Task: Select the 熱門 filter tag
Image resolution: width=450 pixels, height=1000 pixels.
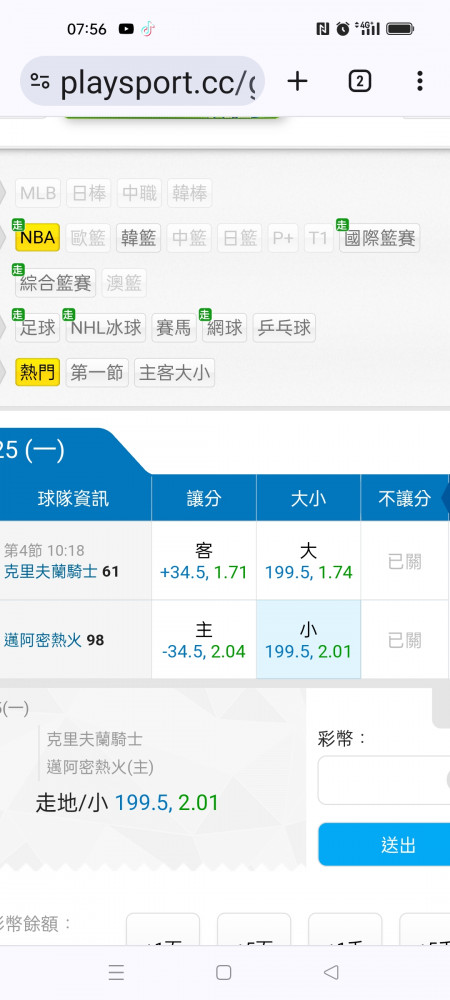Action: 38,372
